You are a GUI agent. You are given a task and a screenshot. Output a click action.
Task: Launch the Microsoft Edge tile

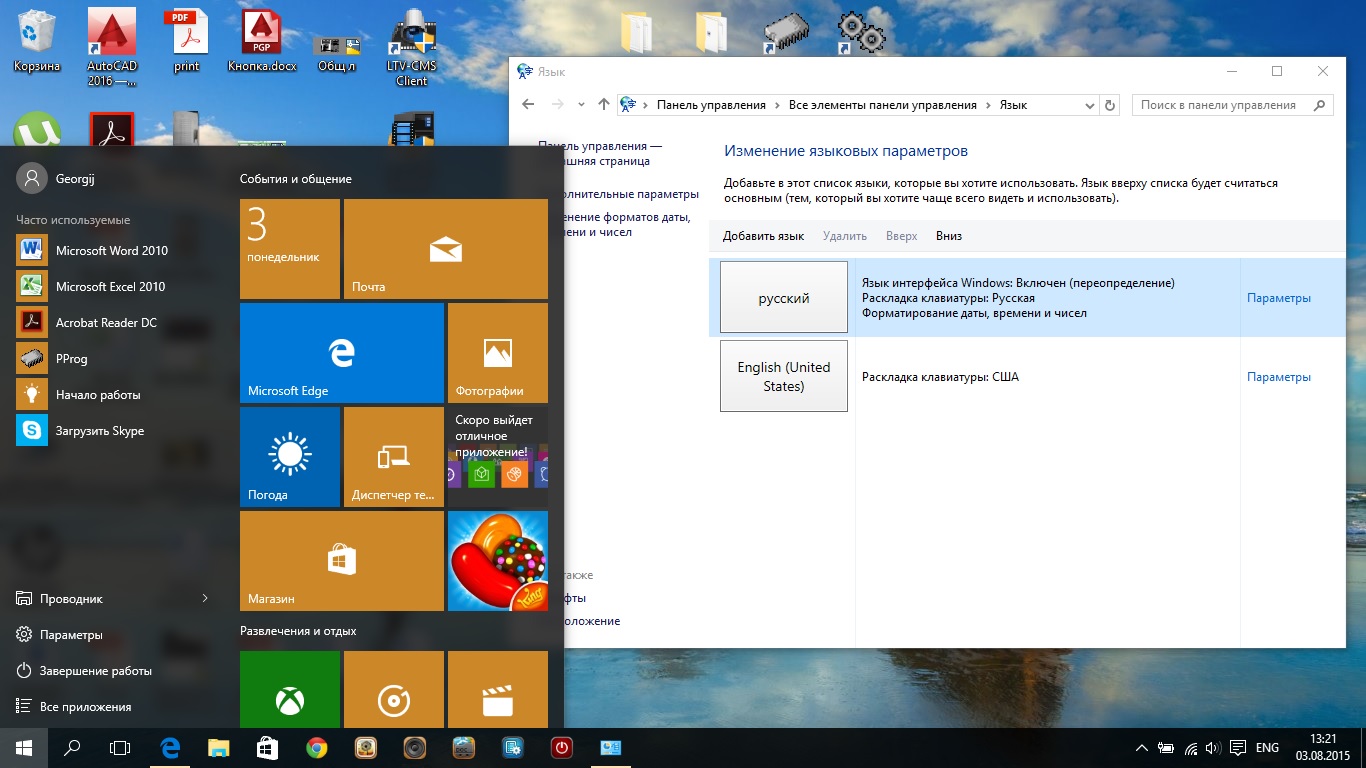(342, 353)
